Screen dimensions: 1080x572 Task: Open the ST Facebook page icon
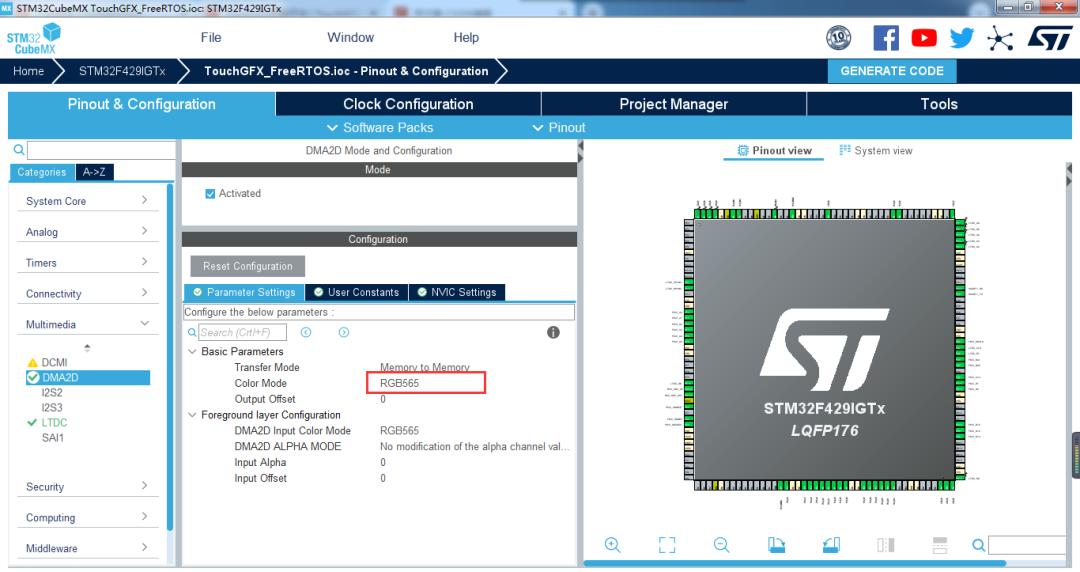tap(886, 37)
